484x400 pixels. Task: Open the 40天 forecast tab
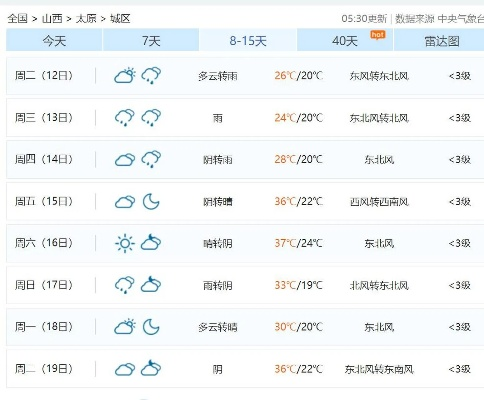345,40
